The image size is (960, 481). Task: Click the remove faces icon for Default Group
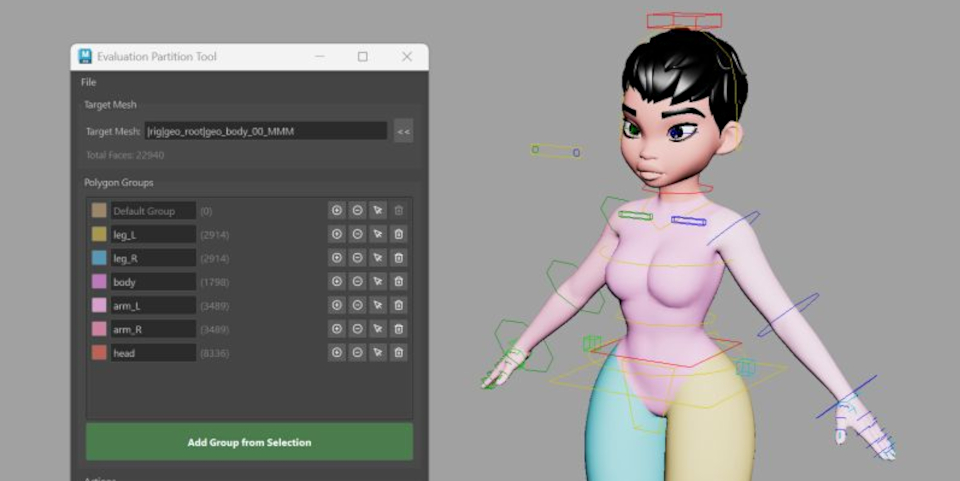coord(357,211)
